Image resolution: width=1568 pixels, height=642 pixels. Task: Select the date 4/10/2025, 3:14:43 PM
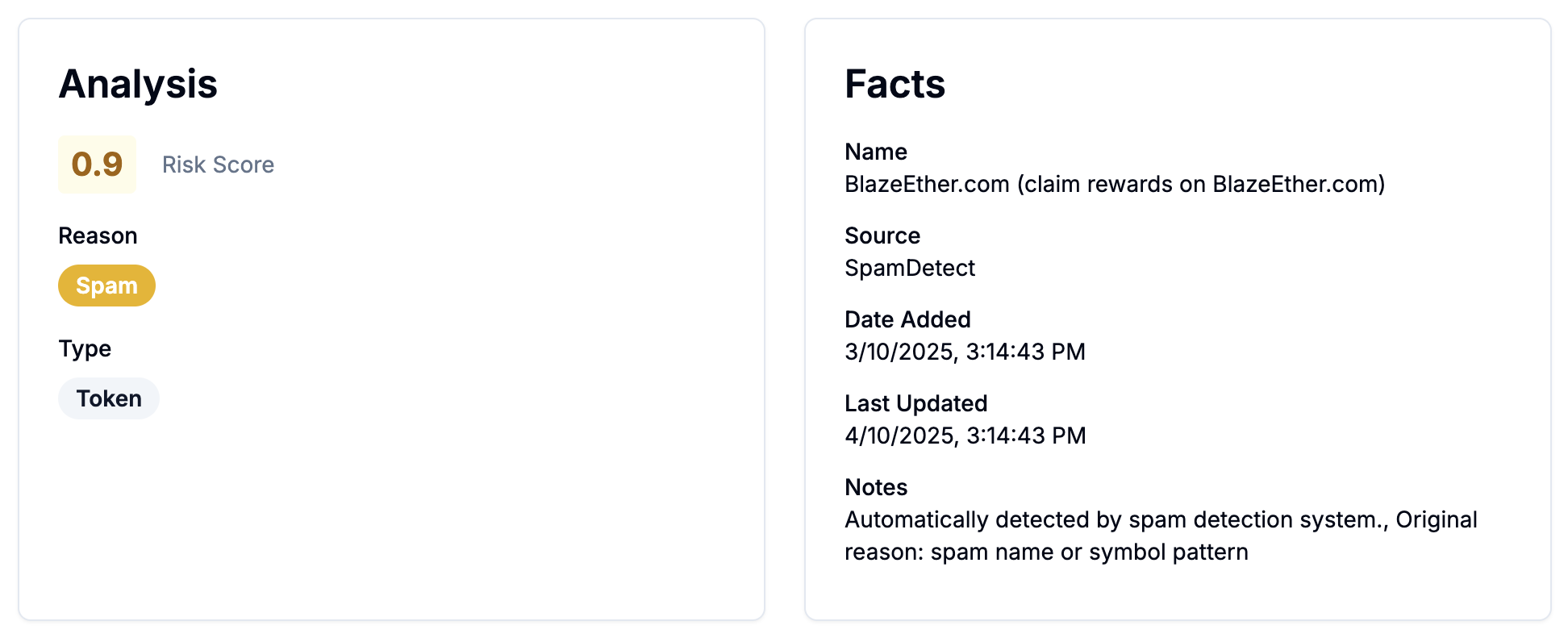click(965, 435)
